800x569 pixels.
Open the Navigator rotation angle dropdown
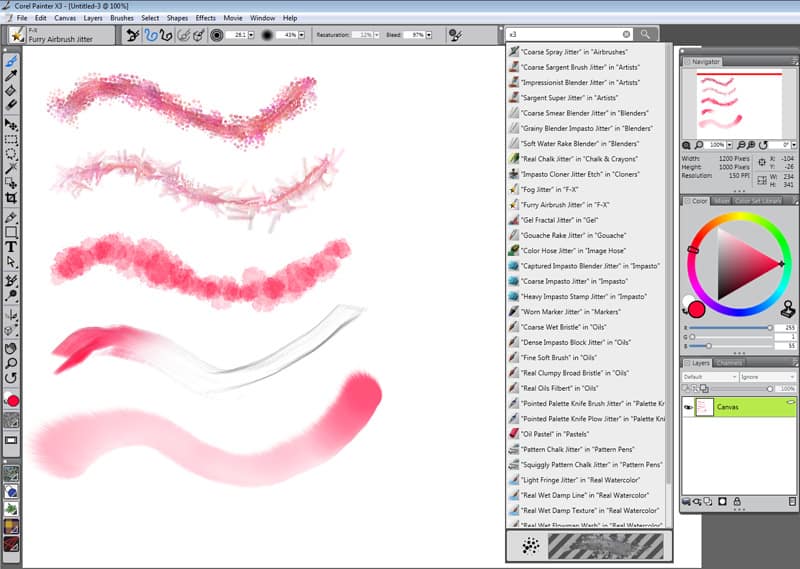click(793, 145)
